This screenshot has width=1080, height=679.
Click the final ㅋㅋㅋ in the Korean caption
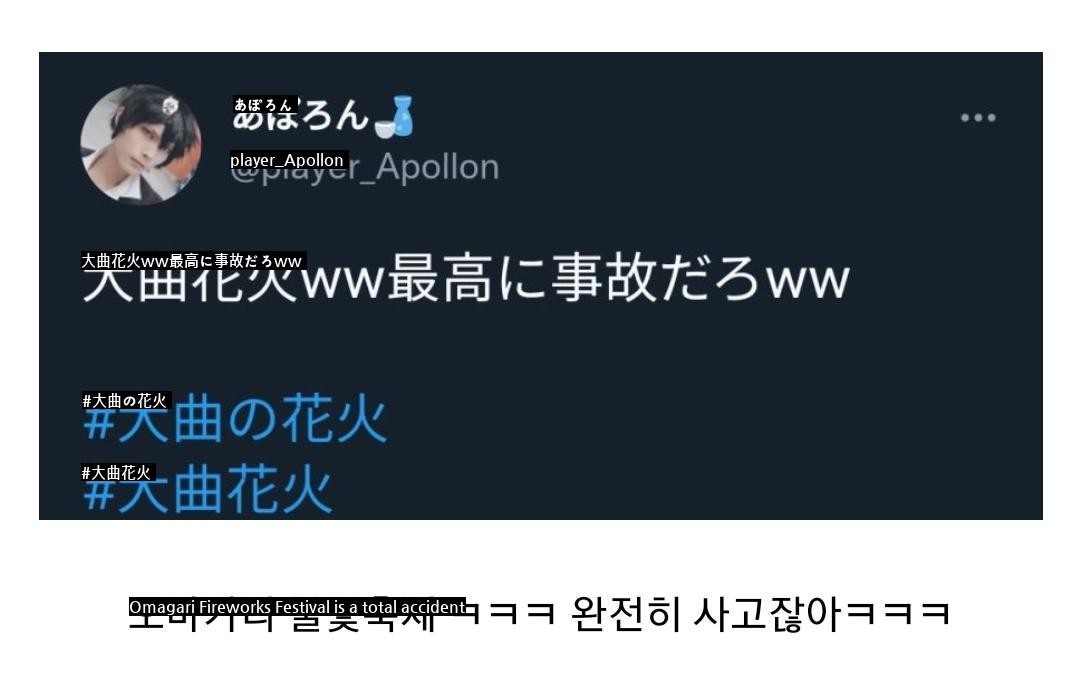coord(898,613)
